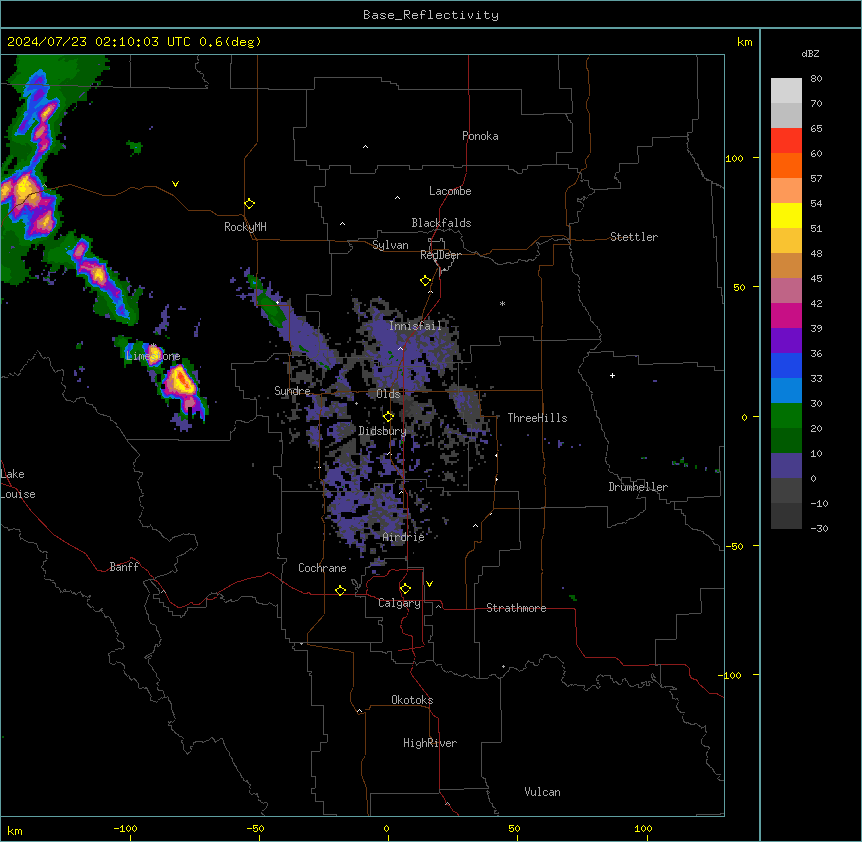Image resolution: width=862 pixels, height=842 pixels.
Task: Click the dBZ legend heading
Action: 810,53
